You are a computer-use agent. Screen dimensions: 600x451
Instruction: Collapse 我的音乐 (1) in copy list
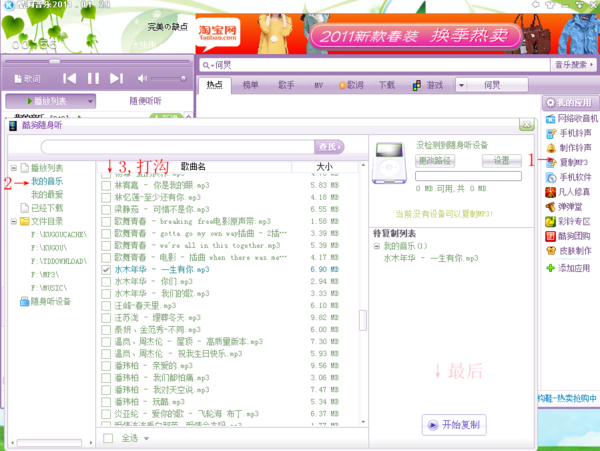click(377, 246)
